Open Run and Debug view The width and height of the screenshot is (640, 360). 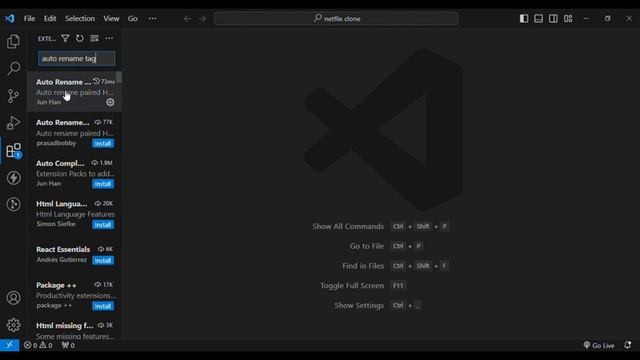(13, 123)
